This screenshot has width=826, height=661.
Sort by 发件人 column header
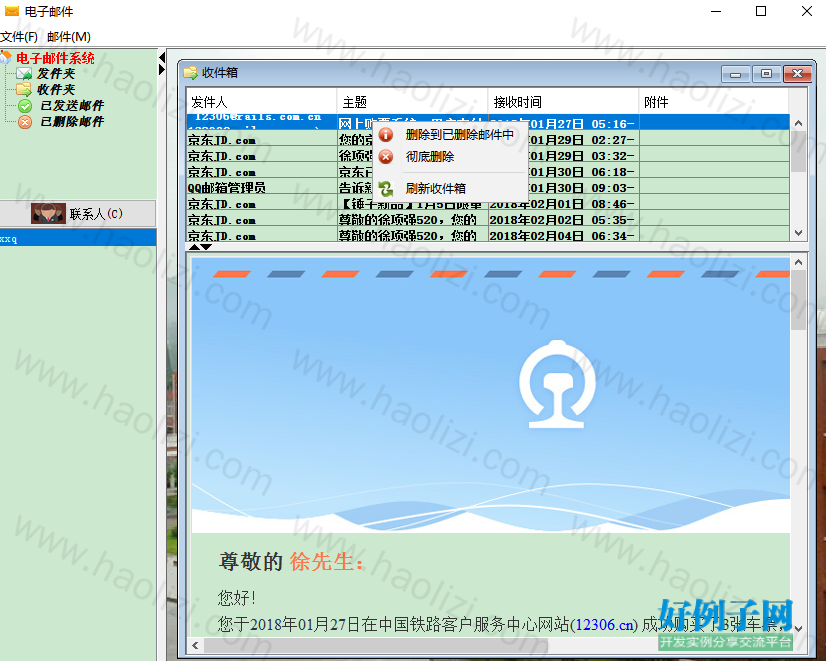point(262,102)
